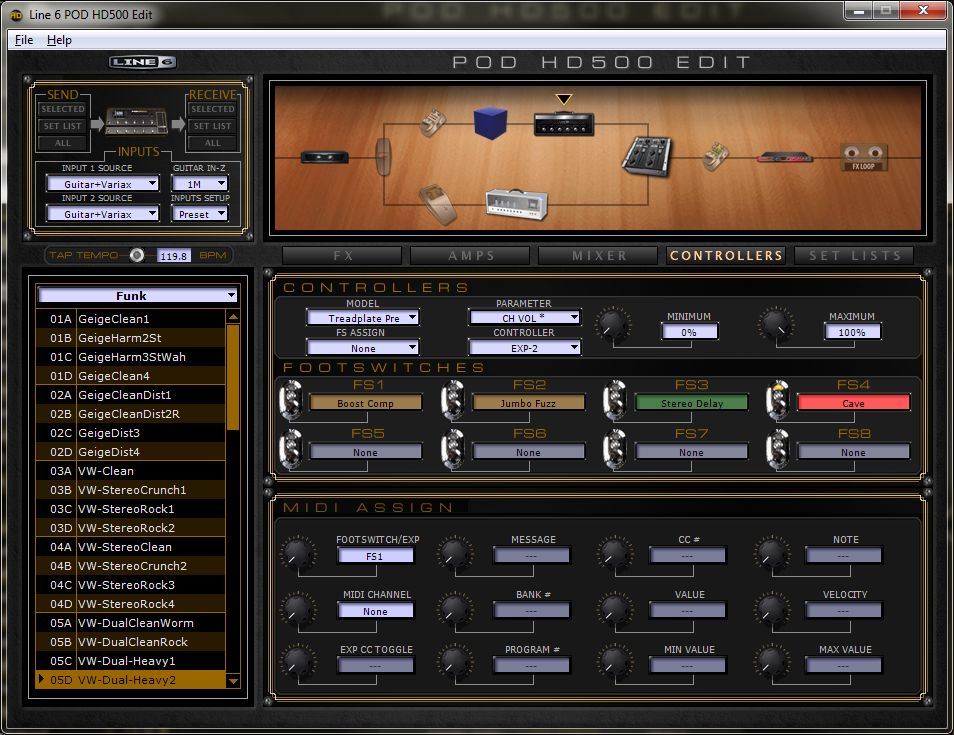
Task: Adjust the Minimum value knob
Action: (613, 324)
